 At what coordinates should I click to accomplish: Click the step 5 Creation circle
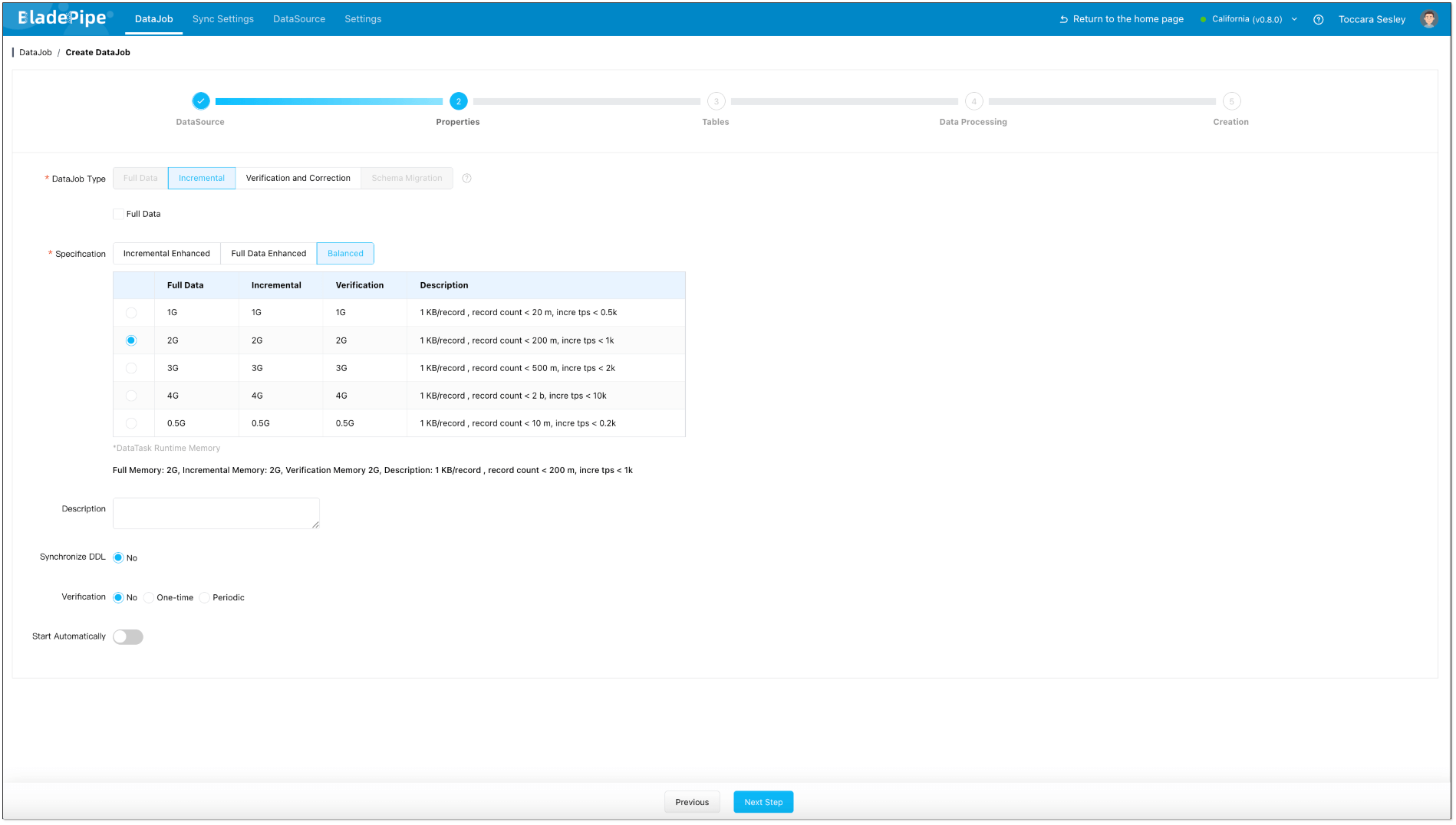[1231, 101]
